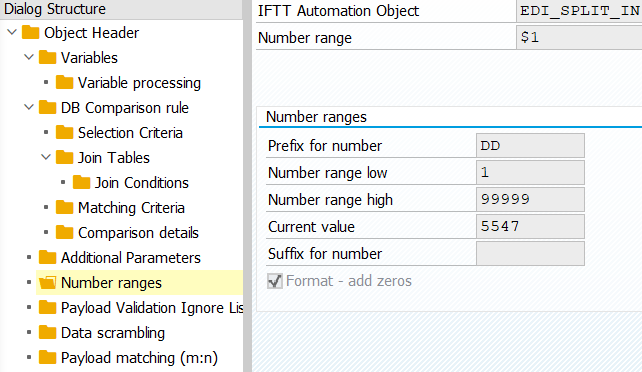Collapse the Join Tables node chevron
The height and width of the screenshot is (372, 642).
(46, 157)
